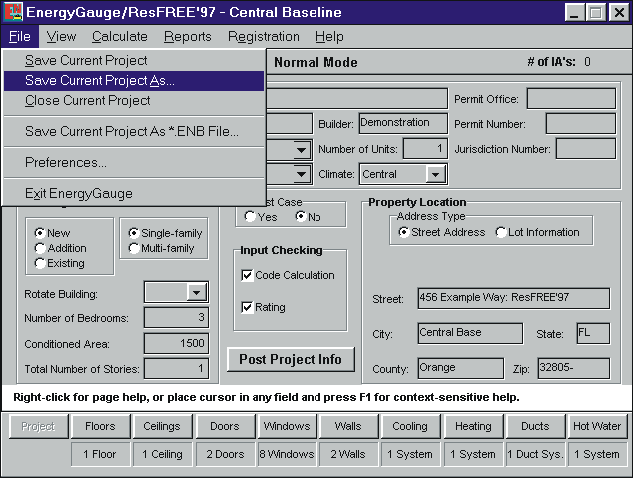Click the Post Project Info button
Viewport: 633px width, 478px height.
pyautogui.click(x=291, y=359)
